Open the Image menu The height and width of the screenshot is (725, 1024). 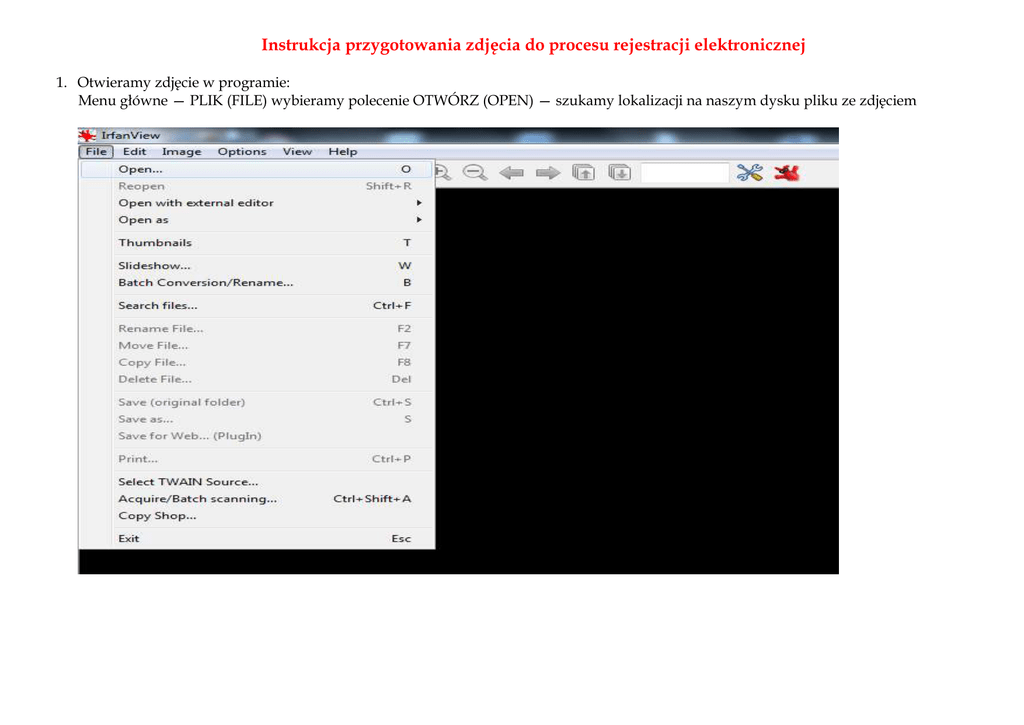[x=181, y=152]
